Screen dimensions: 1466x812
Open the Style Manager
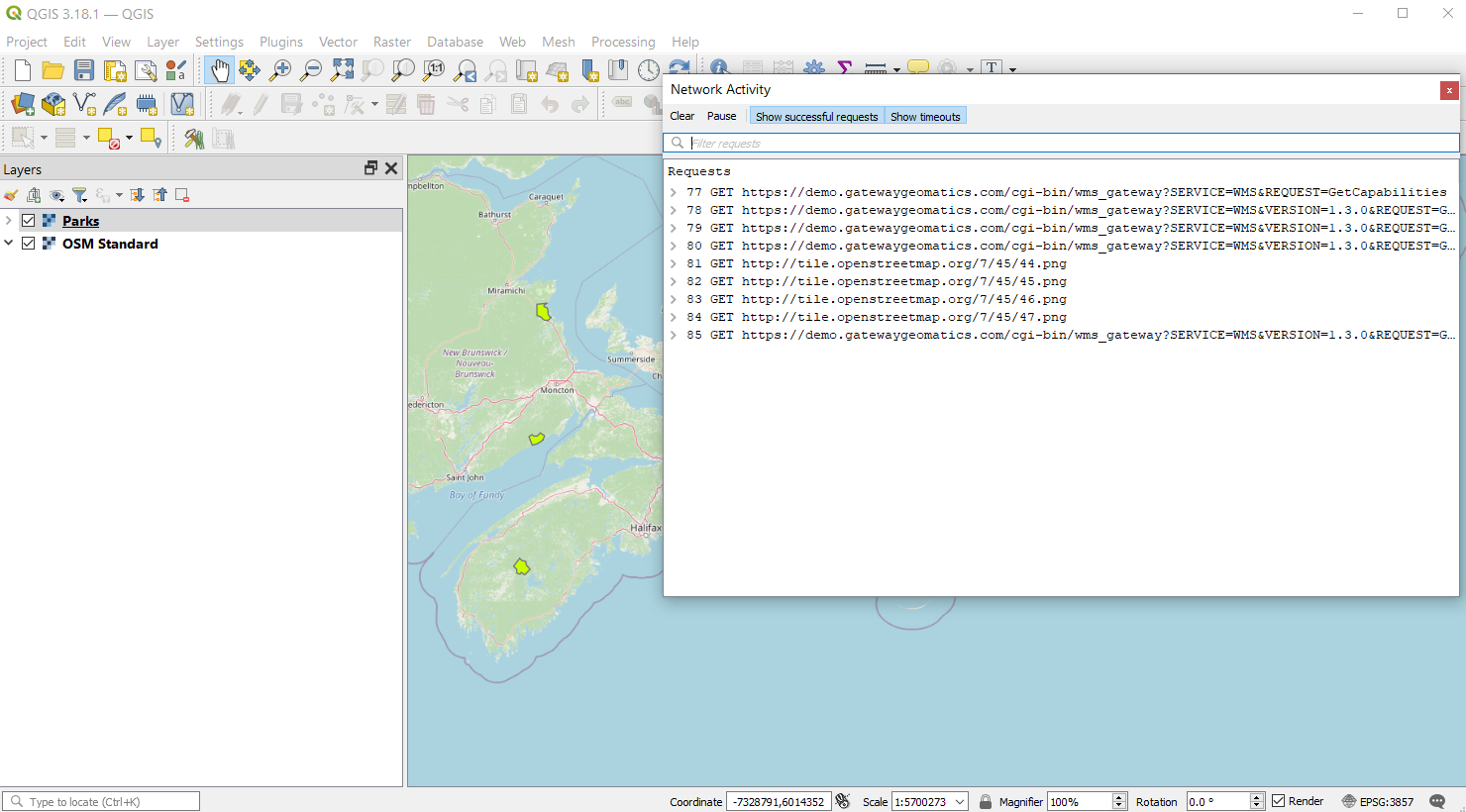coord(176,70)
